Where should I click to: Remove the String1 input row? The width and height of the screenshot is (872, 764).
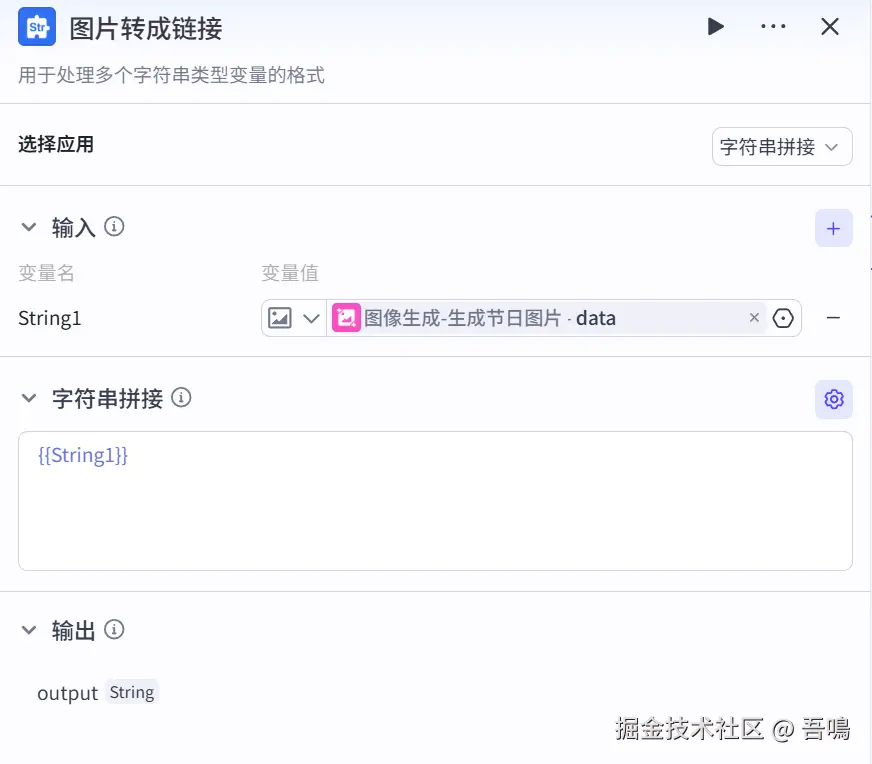click(x=833, y=317)
